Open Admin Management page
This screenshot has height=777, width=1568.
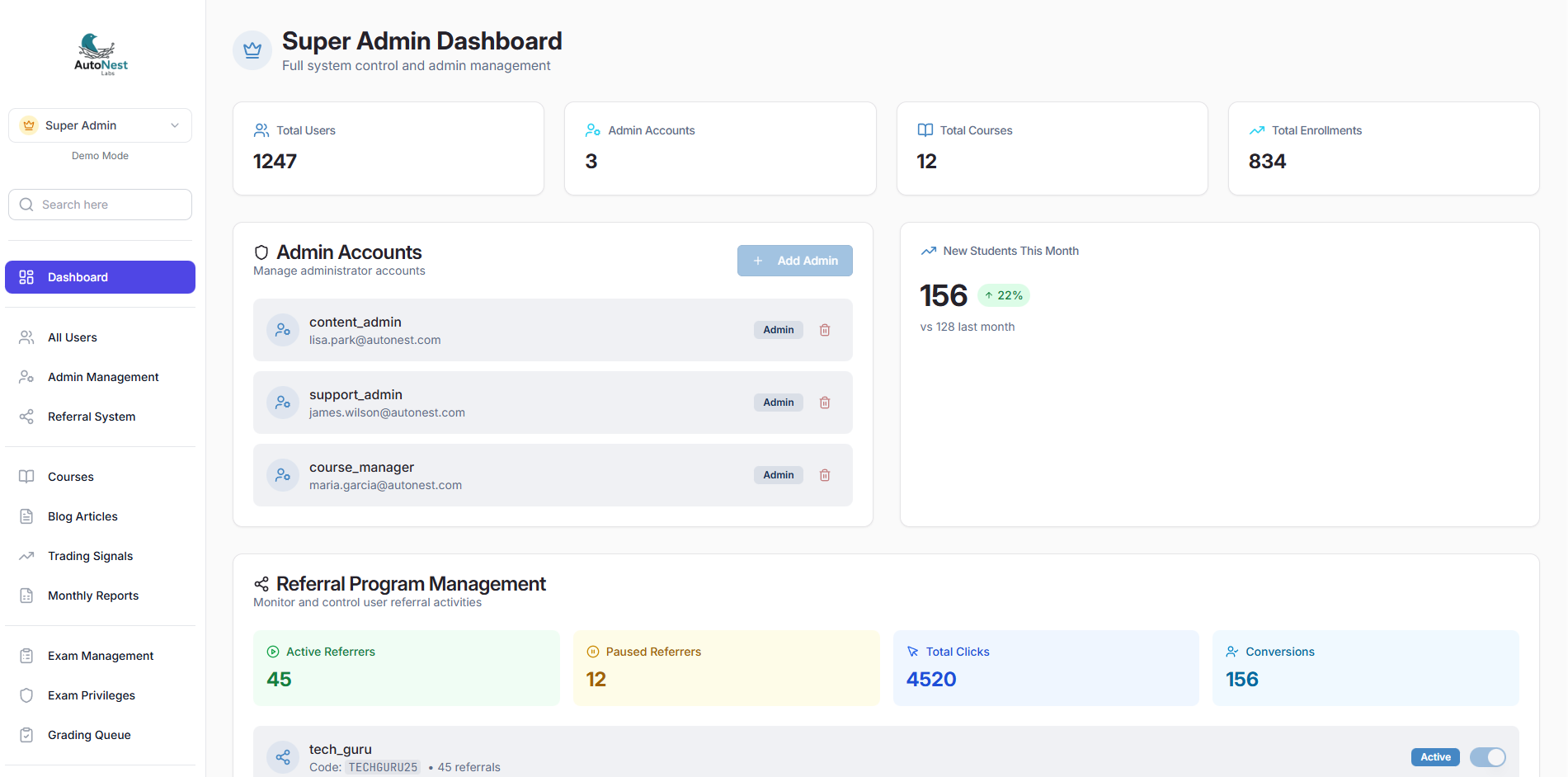pos(101,377)
